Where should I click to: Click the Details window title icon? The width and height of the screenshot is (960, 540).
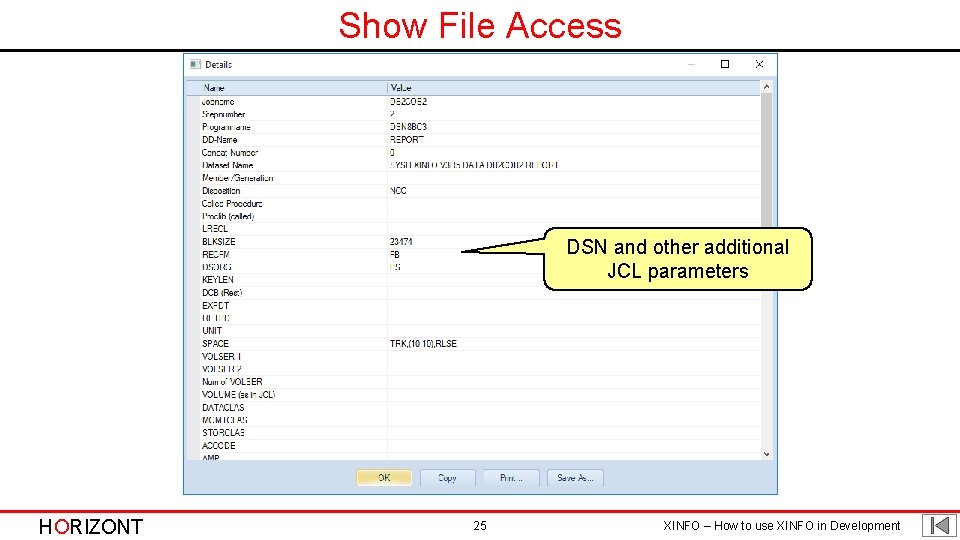(195, 64)
